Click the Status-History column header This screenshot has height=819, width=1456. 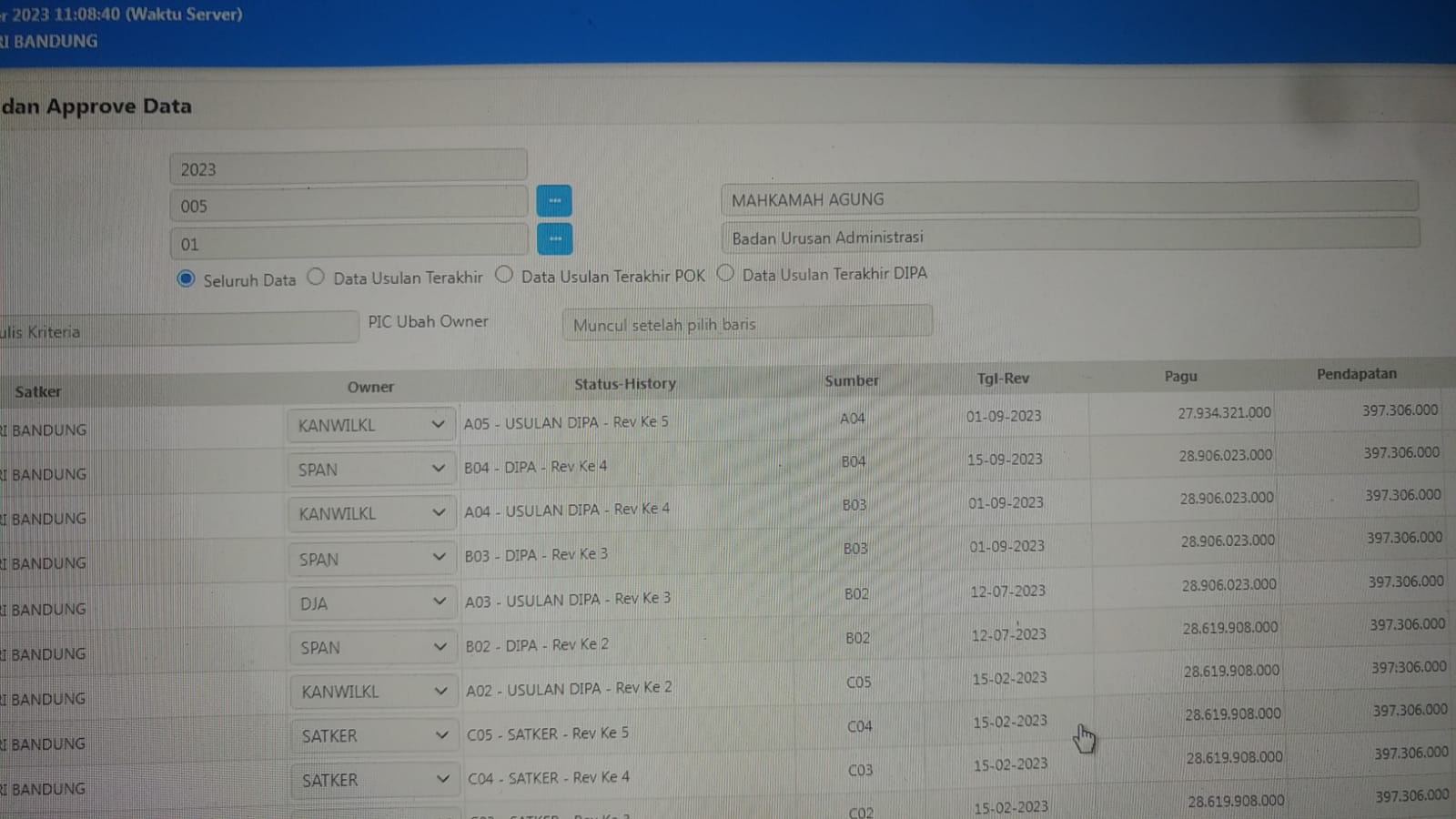pos(625,384)
